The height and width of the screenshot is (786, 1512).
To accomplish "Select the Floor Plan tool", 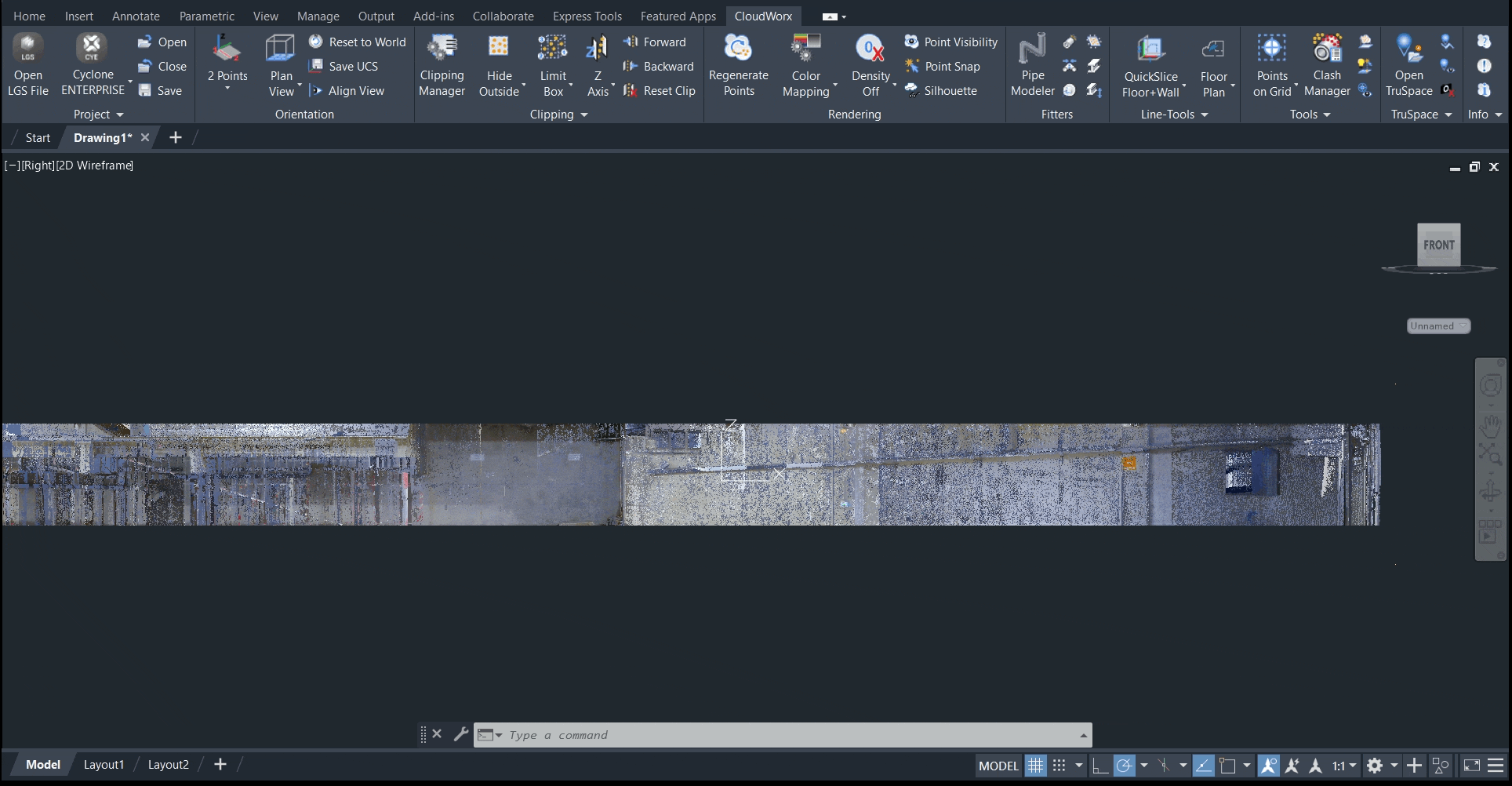I will 1212,66.
